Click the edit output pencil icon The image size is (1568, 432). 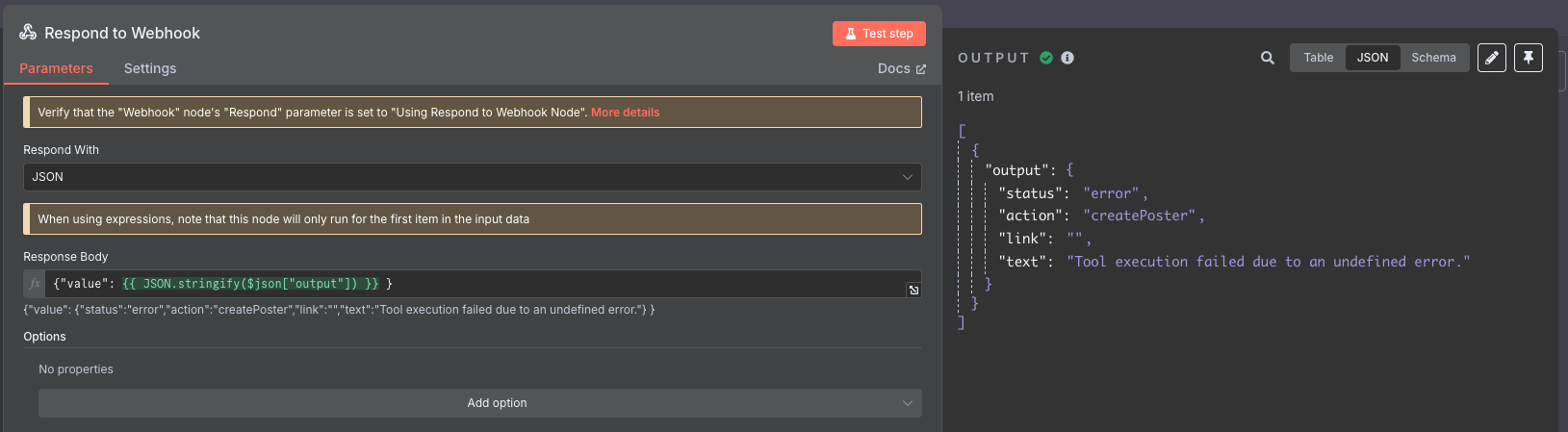(x=1491, y=58)
